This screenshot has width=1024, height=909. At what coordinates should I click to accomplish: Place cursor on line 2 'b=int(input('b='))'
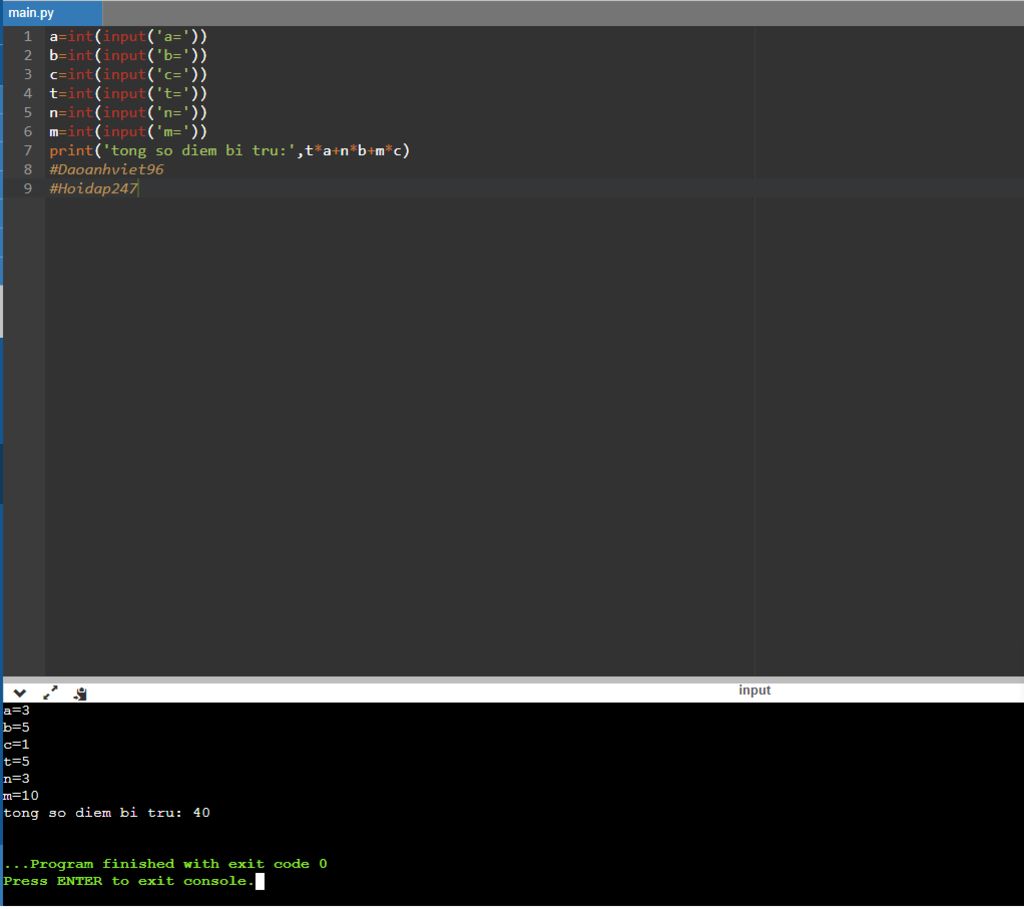coord(128,56)
